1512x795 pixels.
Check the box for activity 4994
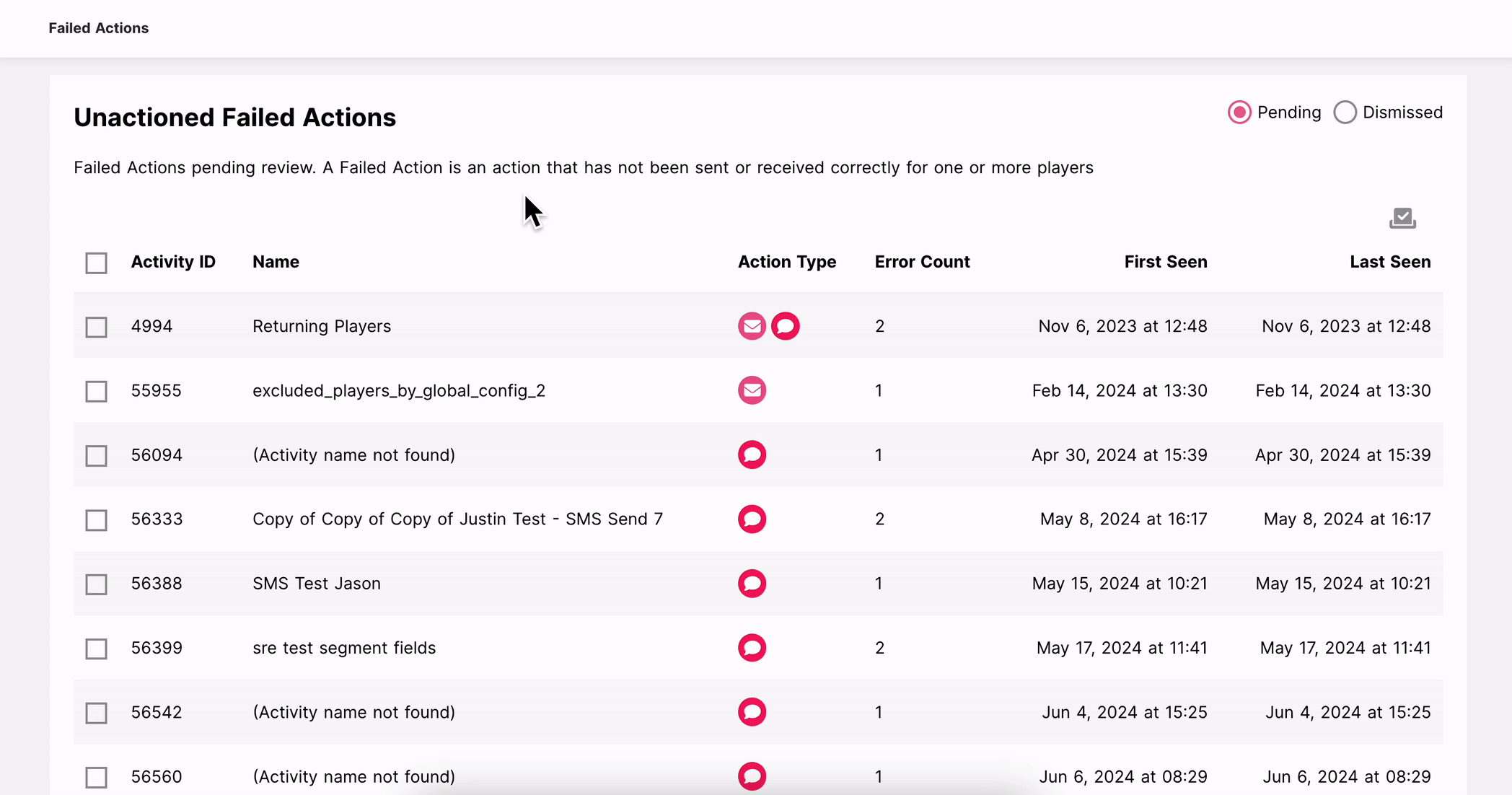pyautogui.click(x=96, y=327)
